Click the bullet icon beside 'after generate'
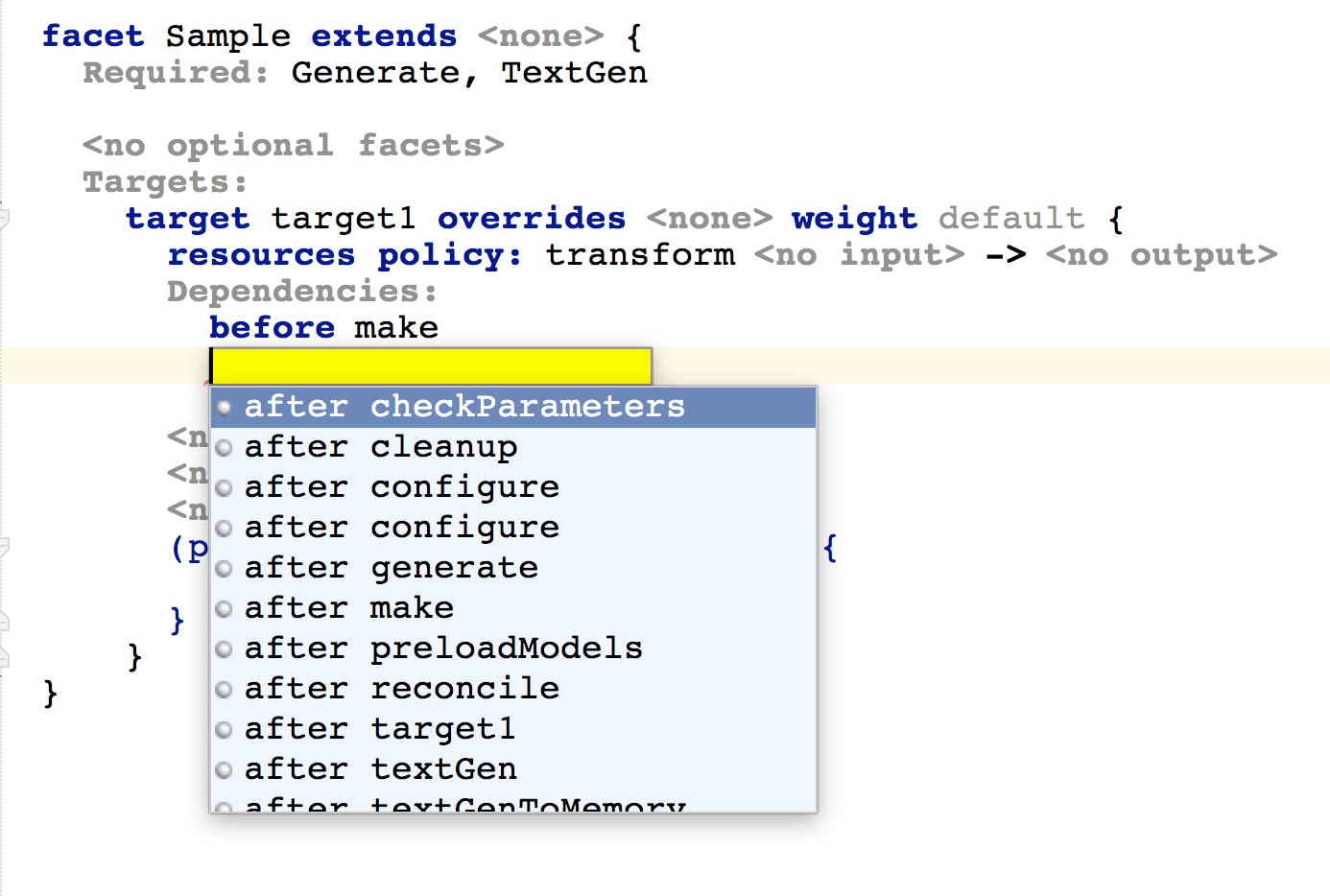The image size is (1330, 896). 225,569
